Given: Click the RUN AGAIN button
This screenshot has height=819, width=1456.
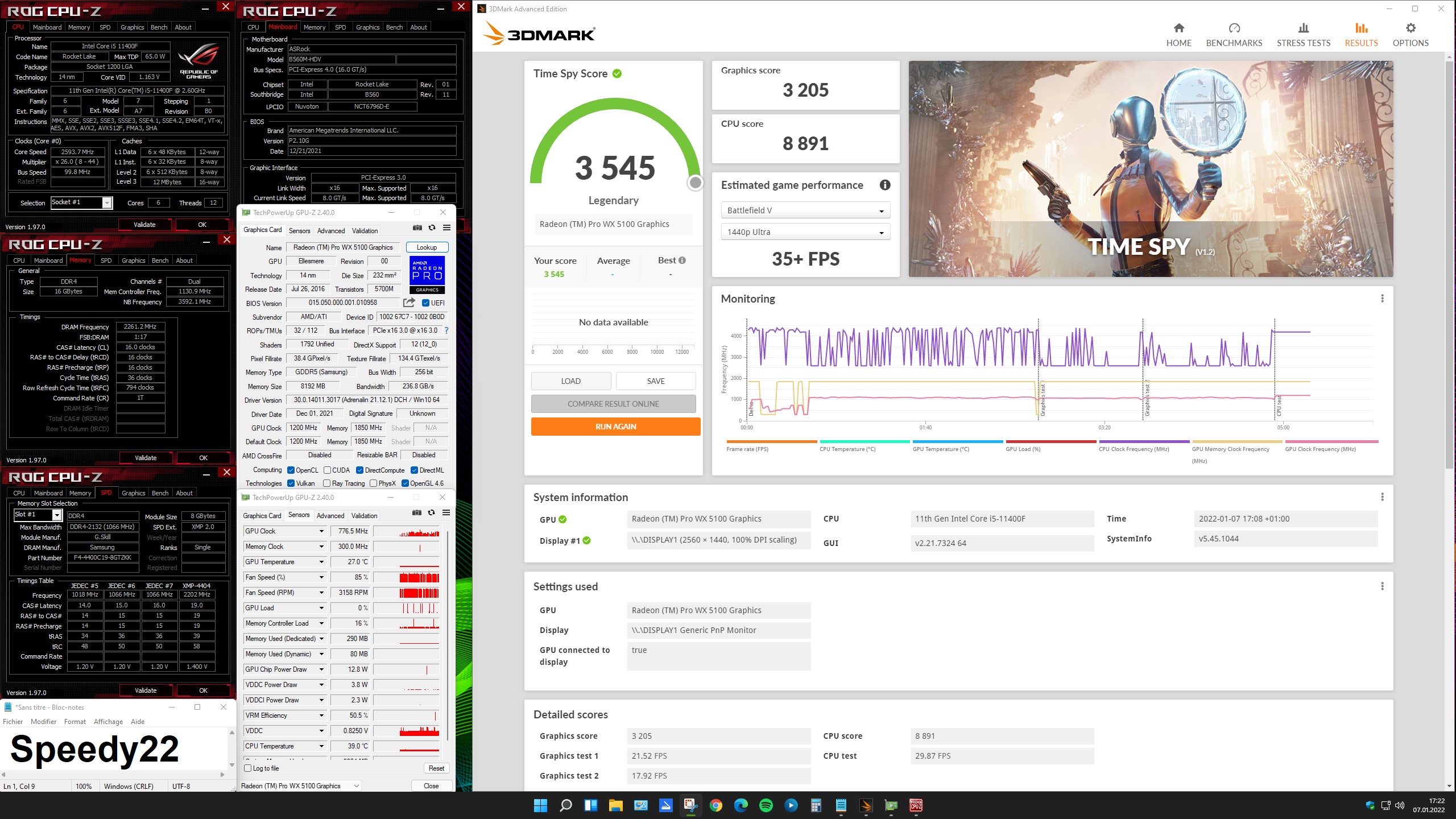Looking at the screenshot, I should [615, 427].
